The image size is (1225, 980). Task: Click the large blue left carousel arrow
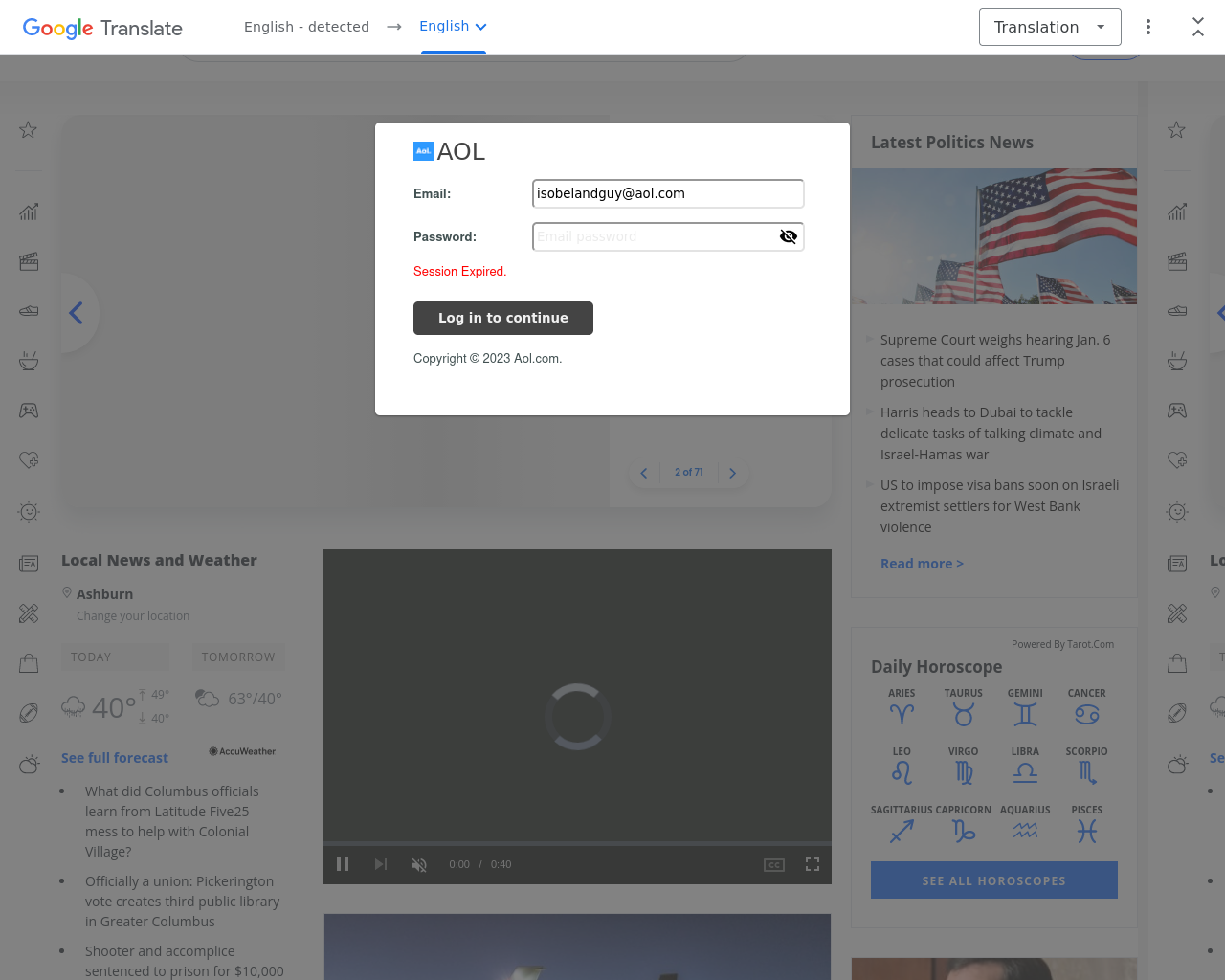click(x=77, y=313)
